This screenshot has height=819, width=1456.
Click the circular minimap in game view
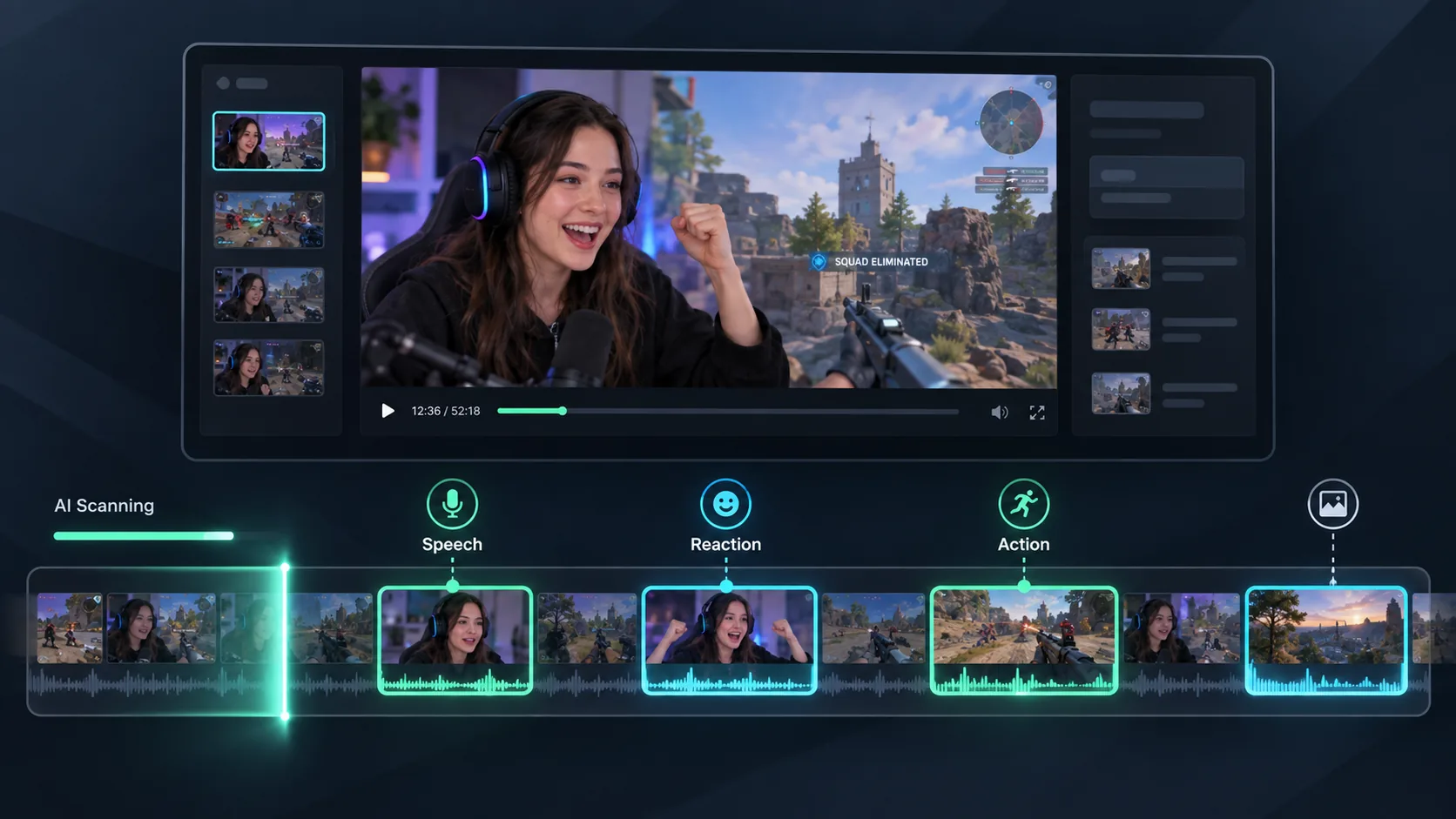(1011, 123)
